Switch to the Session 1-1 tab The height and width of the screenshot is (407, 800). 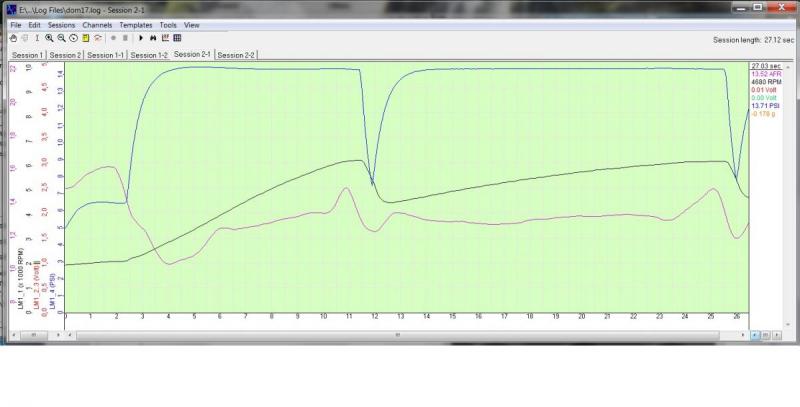point(105,55)
